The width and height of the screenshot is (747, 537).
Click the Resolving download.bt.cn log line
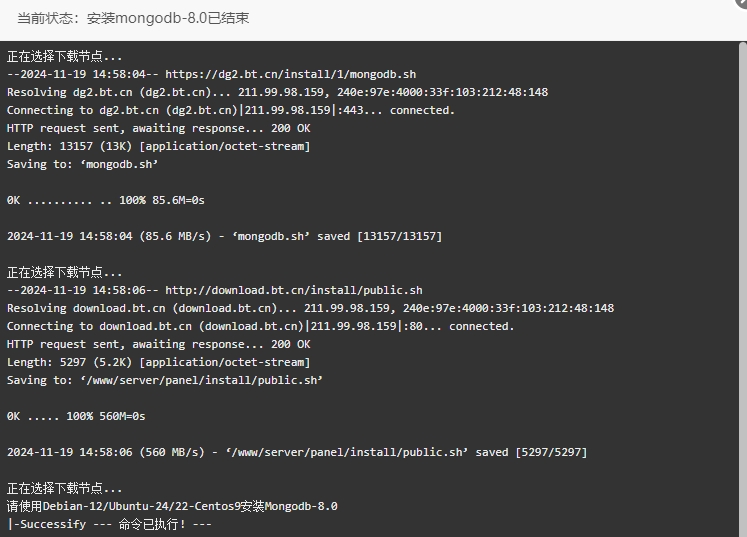pyautogui.click(x=310, y=308)
